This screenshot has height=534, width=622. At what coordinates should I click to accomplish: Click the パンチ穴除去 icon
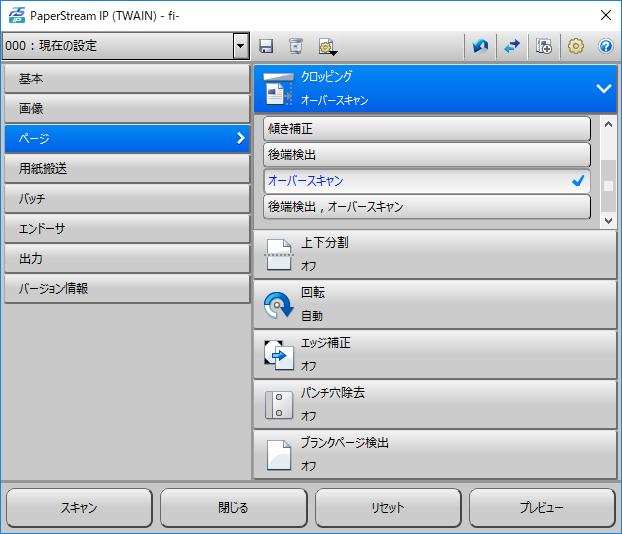pos(278,405)
